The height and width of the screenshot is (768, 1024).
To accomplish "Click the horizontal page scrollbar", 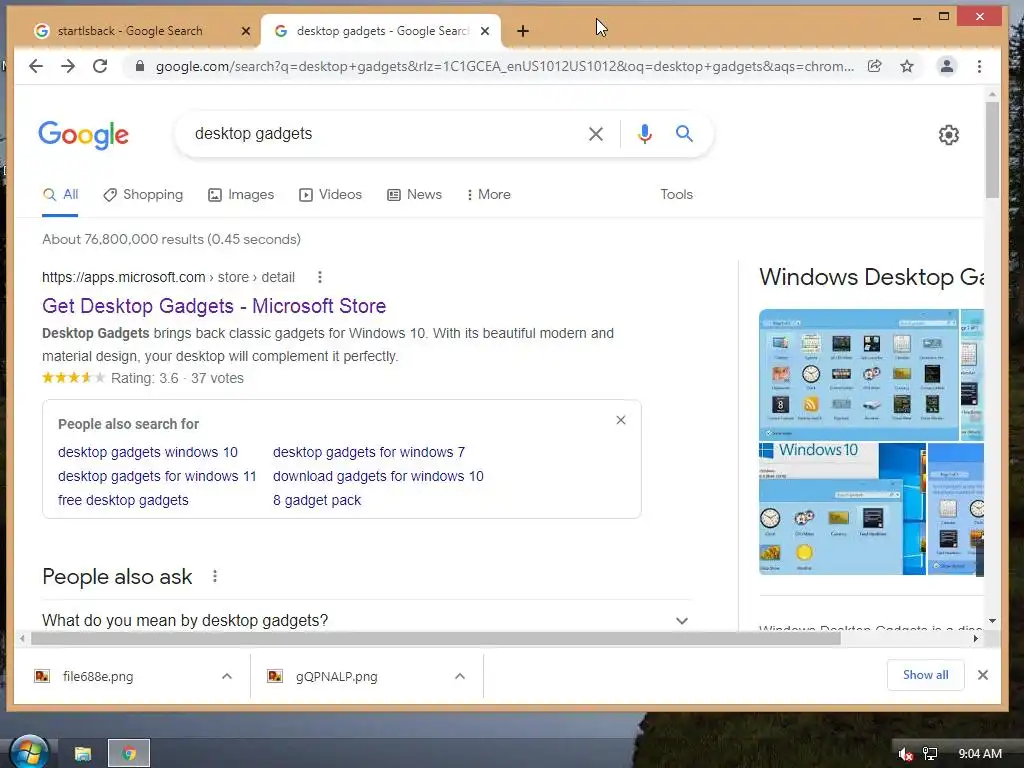I will (x=436, y=639).
